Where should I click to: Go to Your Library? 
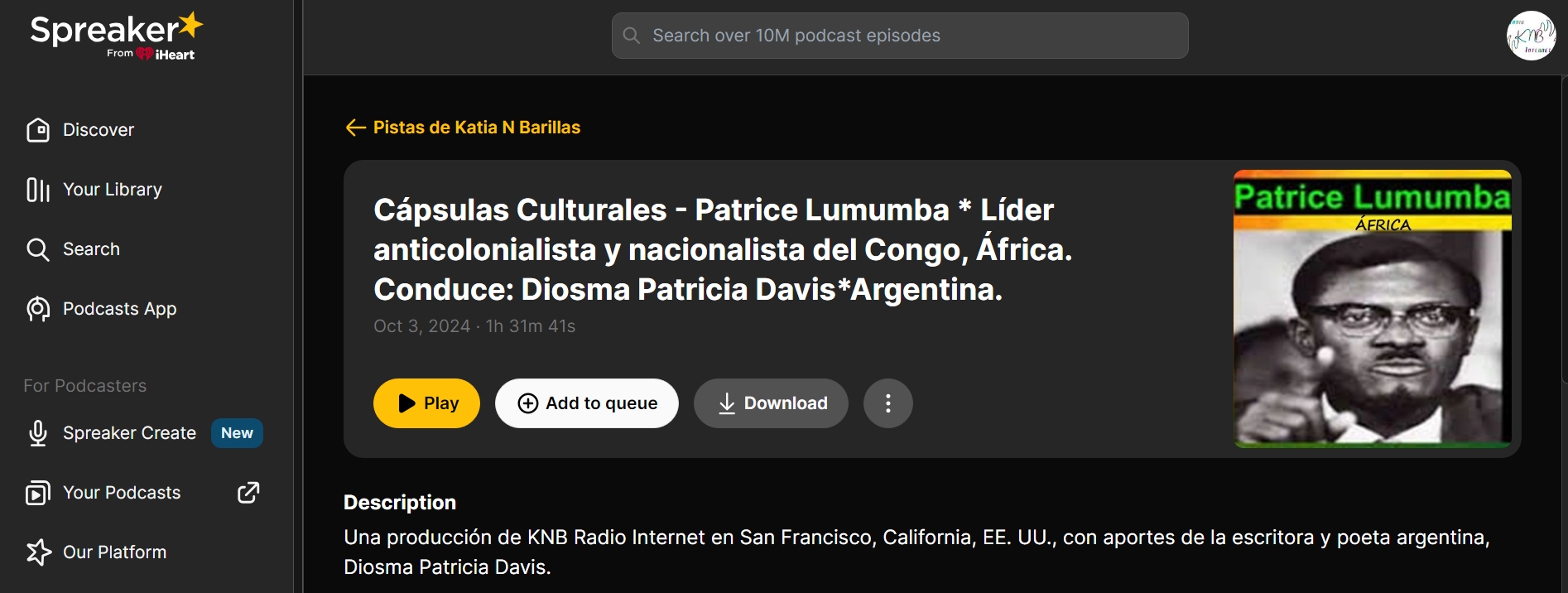tap(94, 190)
